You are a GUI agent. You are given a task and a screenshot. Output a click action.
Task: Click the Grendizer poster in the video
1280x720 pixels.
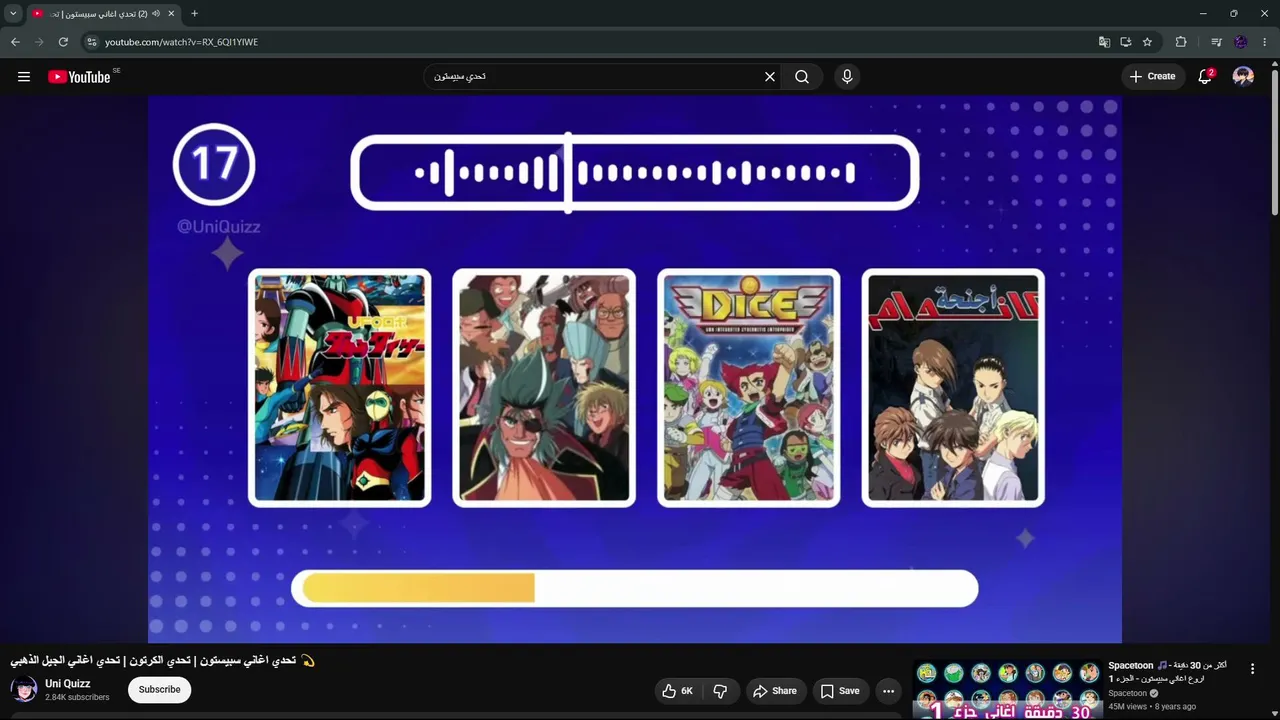(340, 388)
